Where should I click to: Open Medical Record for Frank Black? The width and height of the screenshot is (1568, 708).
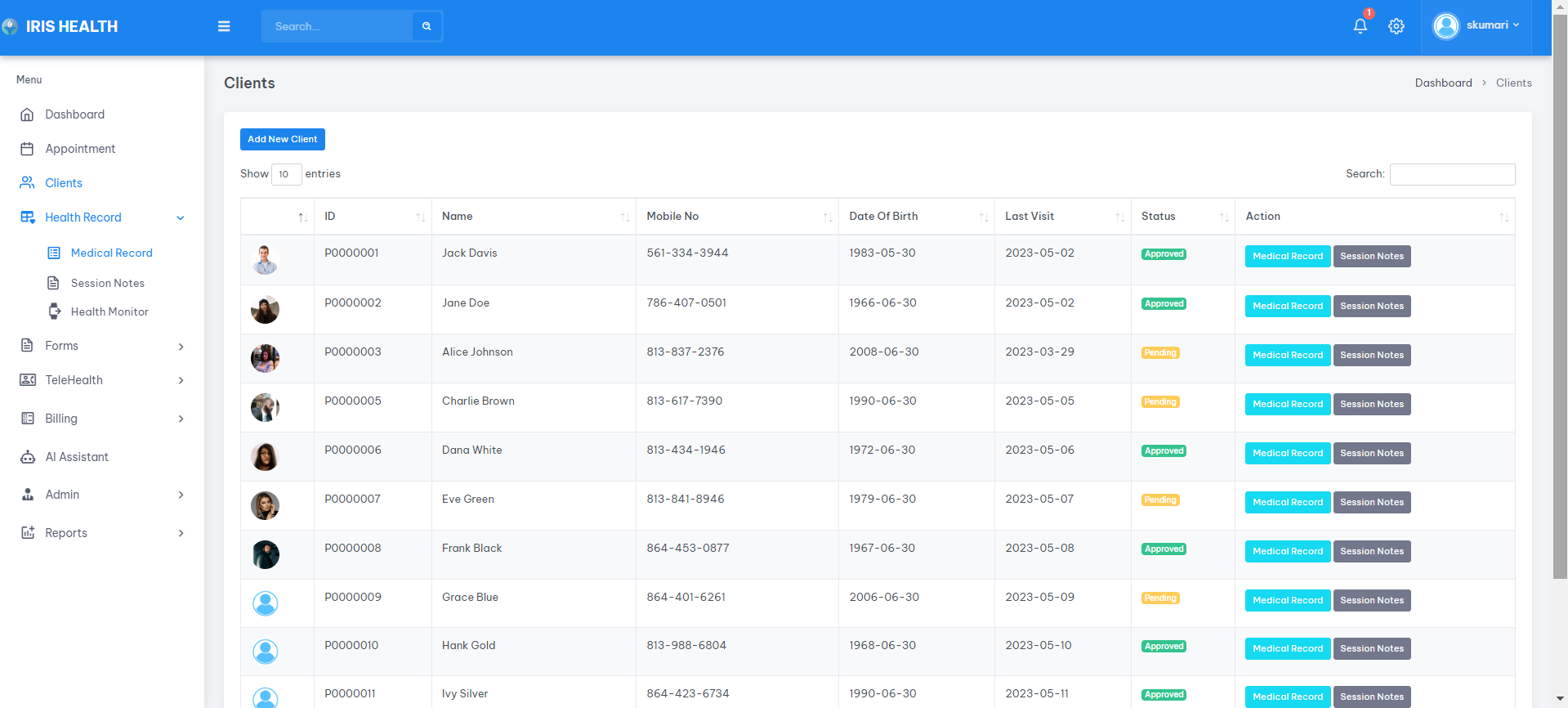1288,552
